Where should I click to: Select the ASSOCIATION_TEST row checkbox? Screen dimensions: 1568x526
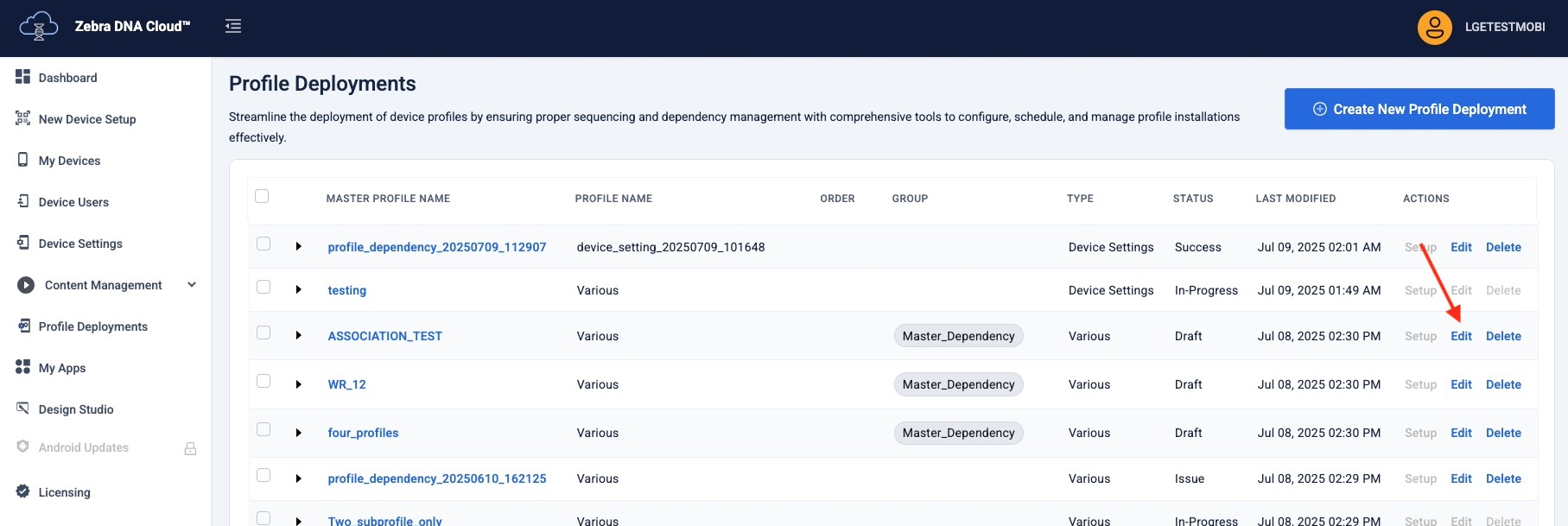(263, 333)
